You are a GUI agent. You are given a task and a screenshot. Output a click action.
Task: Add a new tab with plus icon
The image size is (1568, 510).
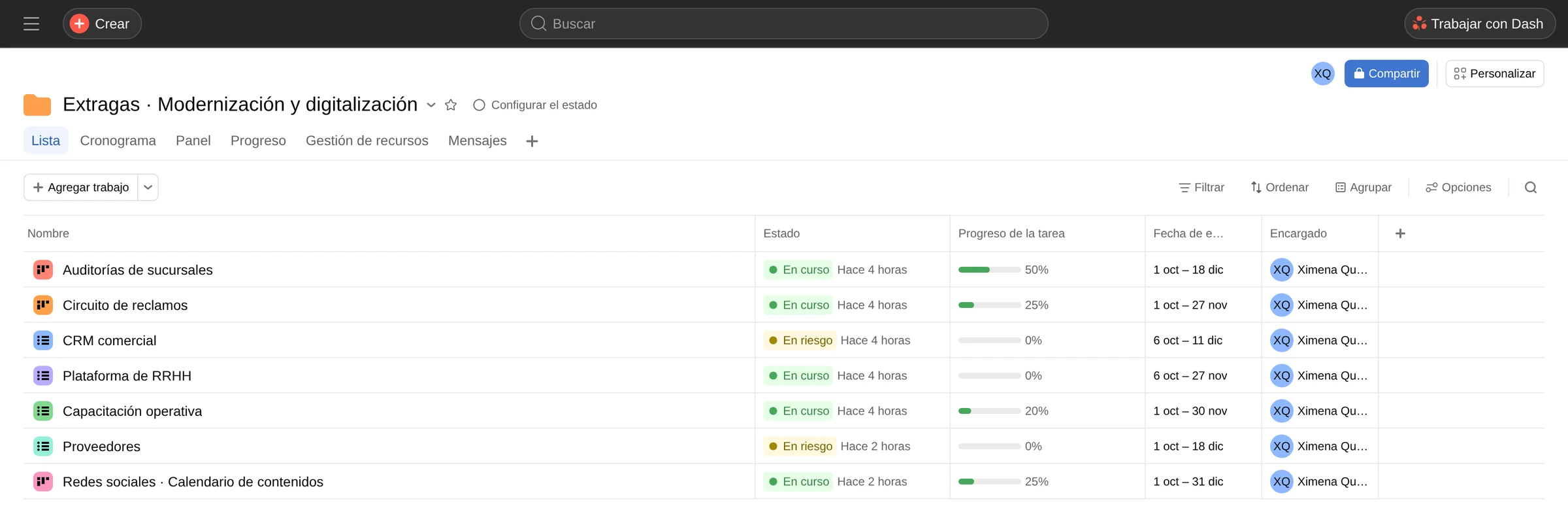[532, 141]
